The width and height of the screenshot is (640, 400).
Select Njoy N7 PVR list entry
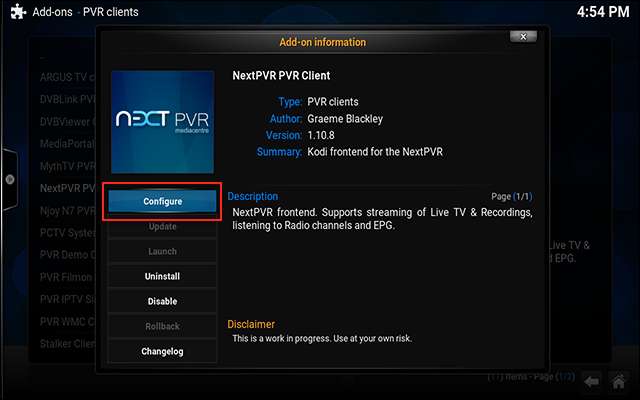(67, 211)
